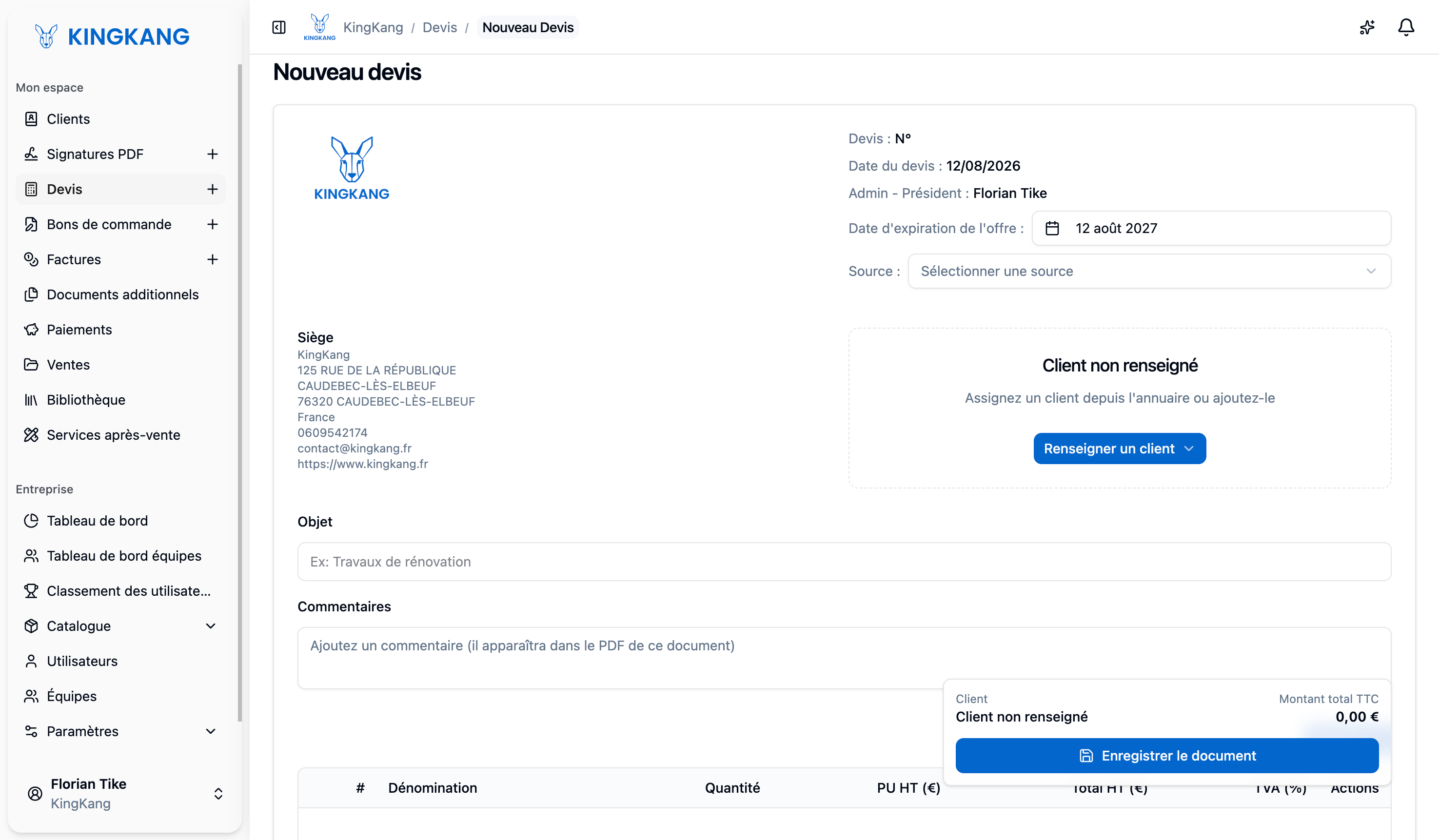Open the AI sparkles assistant icon
1439x840 pixels.
(1367, 27)
